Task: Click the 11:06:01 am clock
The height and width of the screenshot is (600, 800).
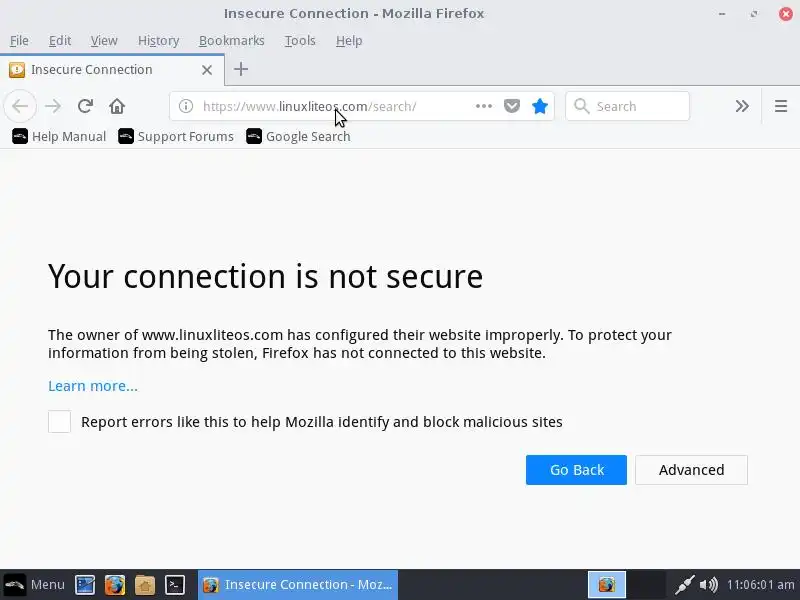Action: click(x=760, y=585)
